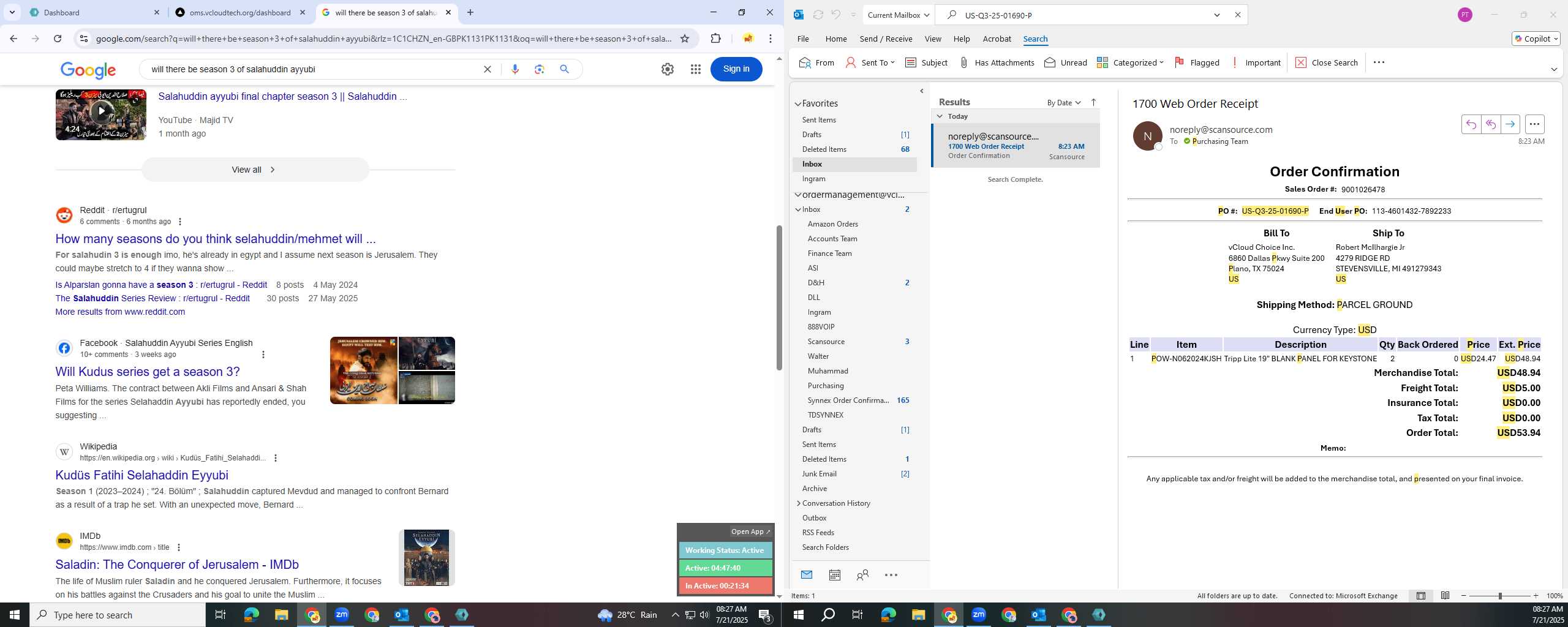Open the Outlook File menu
1568x627 pixels.
point(803,39)
